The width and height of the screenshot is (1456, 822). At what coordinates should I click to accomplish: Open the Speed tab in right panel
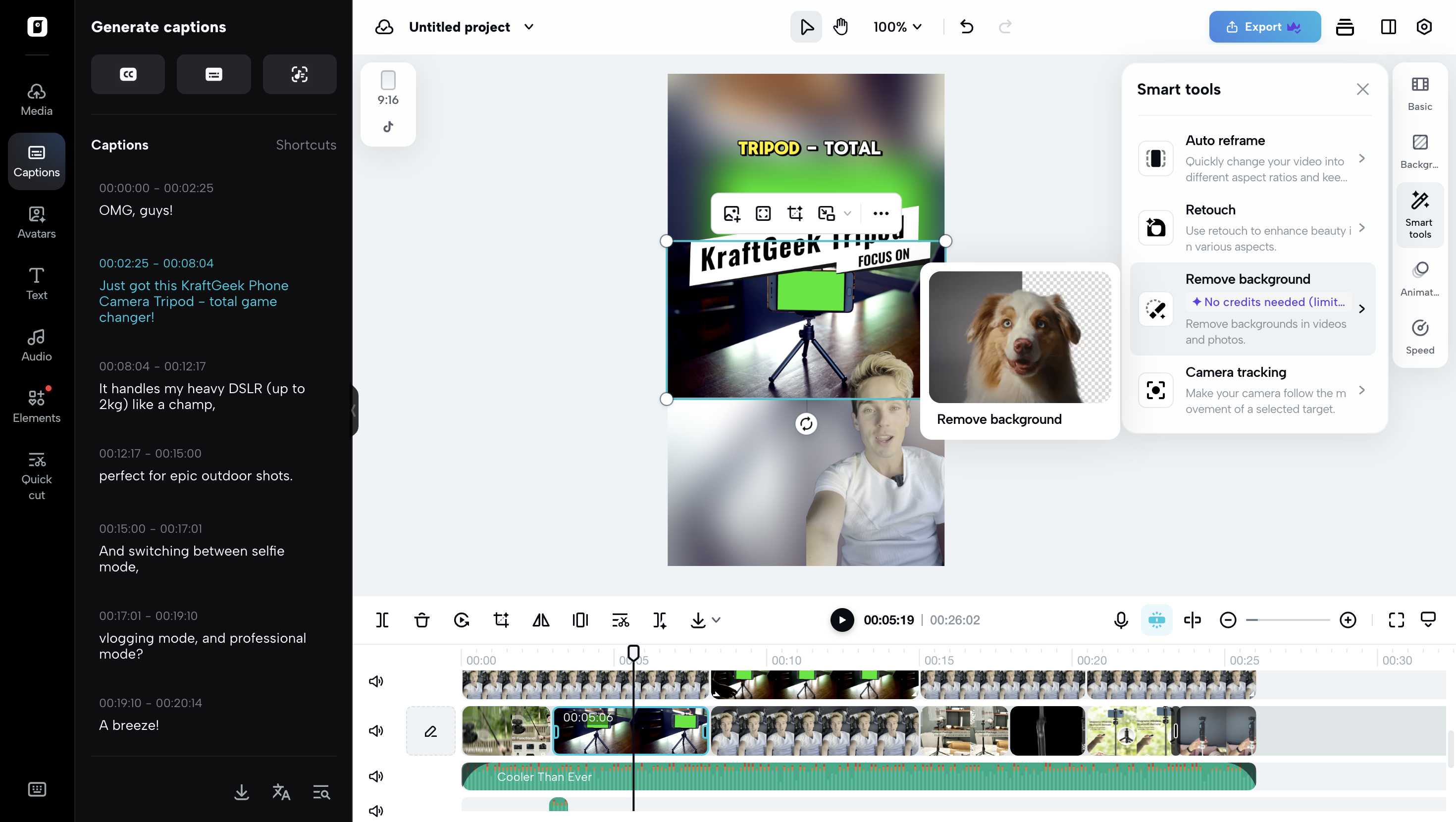[1419, 337]
